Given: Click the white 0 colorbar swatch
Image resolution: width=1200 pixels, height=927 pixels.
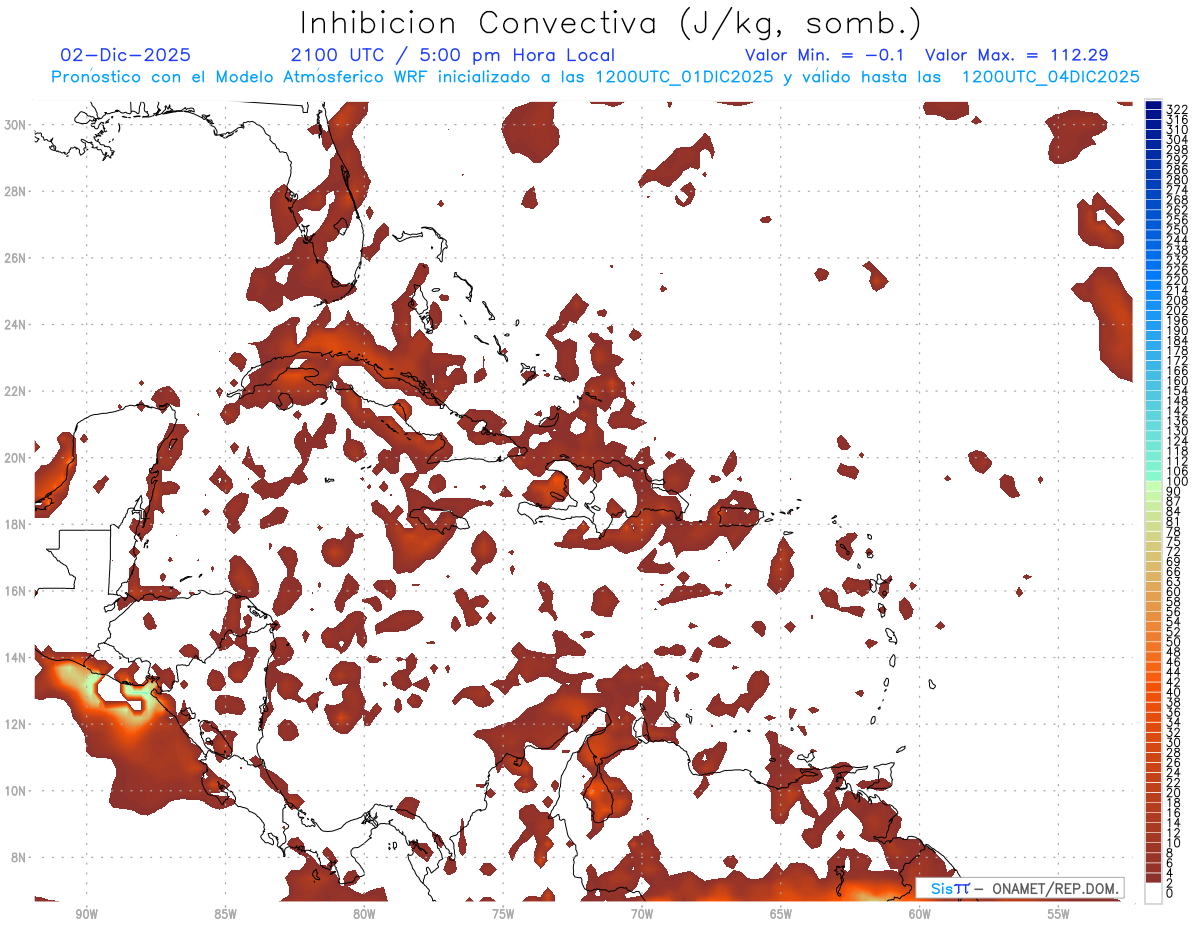Looking at the screenshot, I should [1153, 892].
